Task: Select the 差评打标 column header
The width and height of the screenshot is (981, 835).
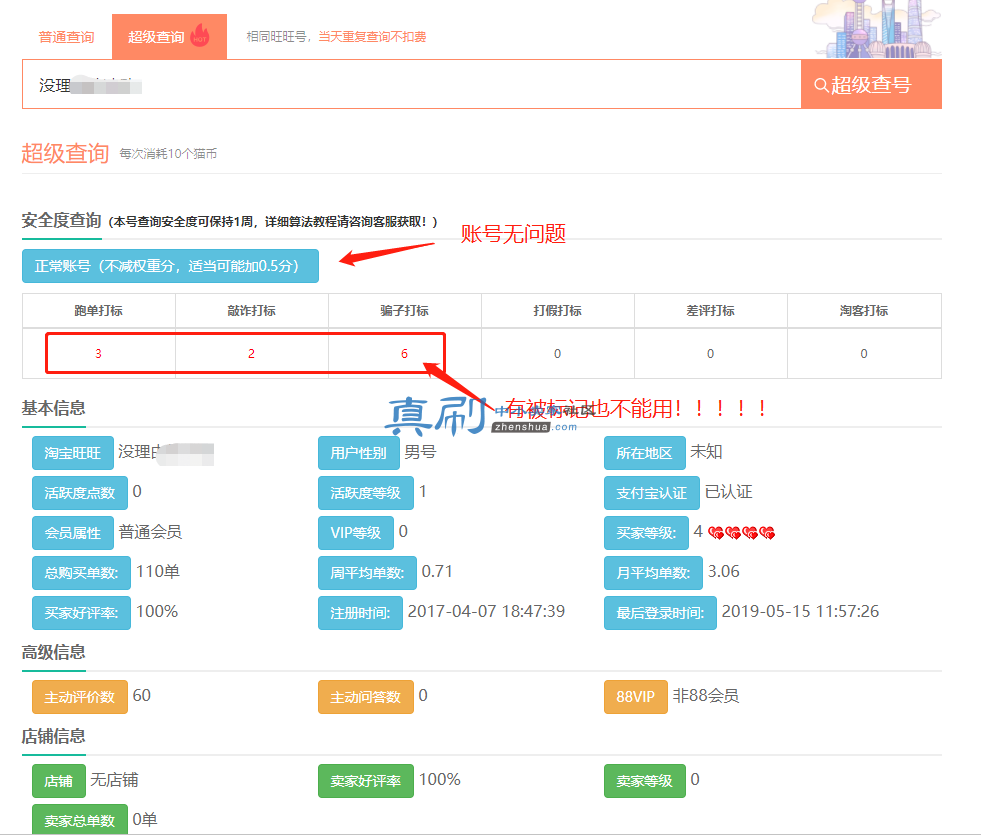Action: (x=710, y=311)
